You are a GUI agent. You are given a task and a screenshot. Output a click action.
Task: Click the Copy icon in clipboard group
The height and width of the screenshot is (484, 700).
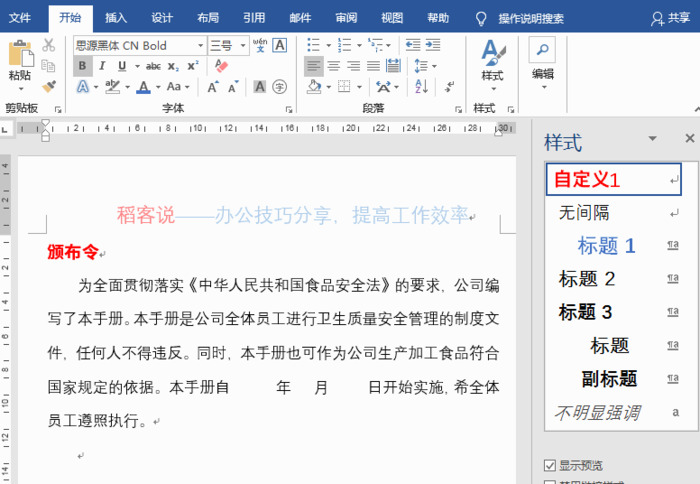click(48, 66)
